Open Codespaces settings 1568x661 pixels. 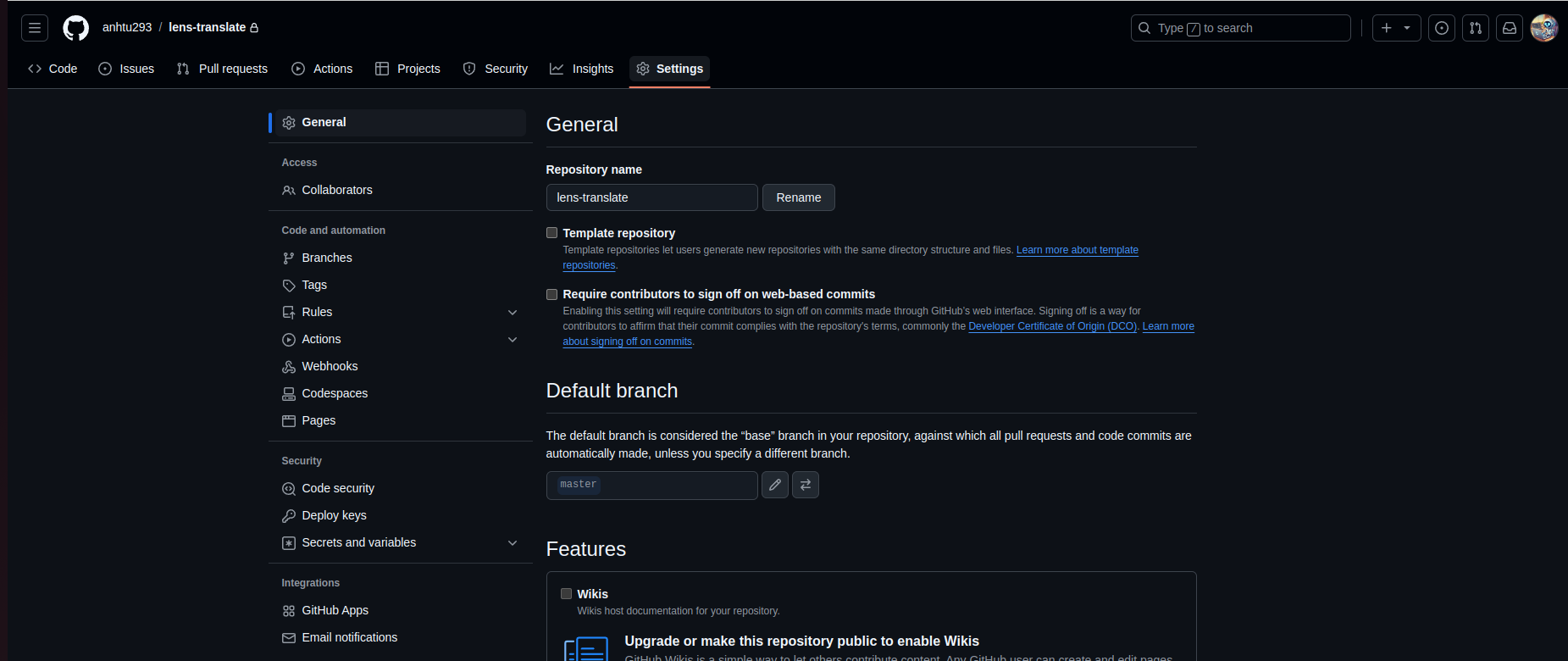coord(401,394)
